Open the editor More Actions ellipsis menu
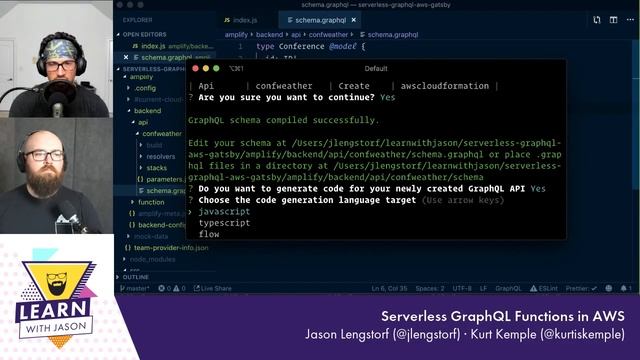 [630, 20]
